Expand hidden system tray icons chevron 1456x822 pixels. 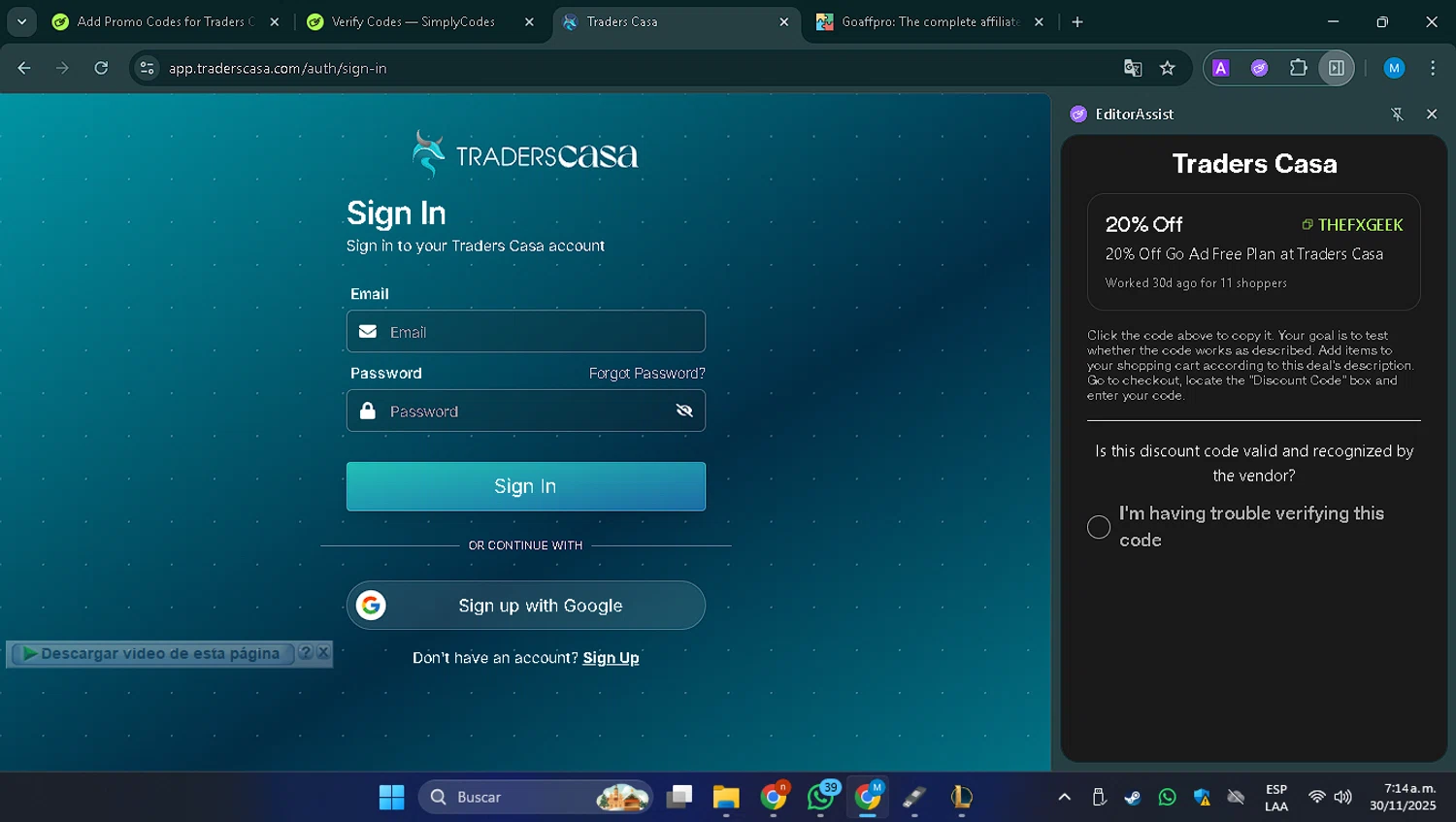(x=1064, y=797)
